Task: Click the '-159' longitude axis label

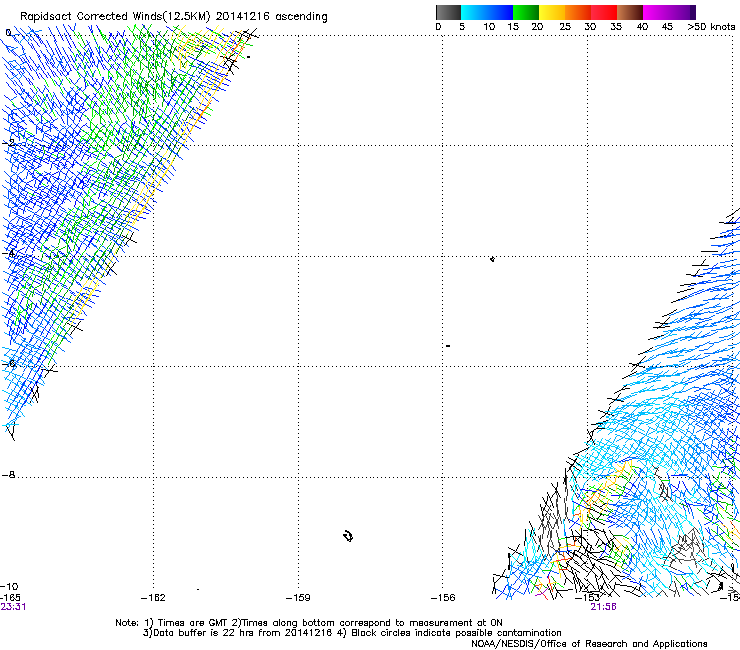Action: coord(298,598)
